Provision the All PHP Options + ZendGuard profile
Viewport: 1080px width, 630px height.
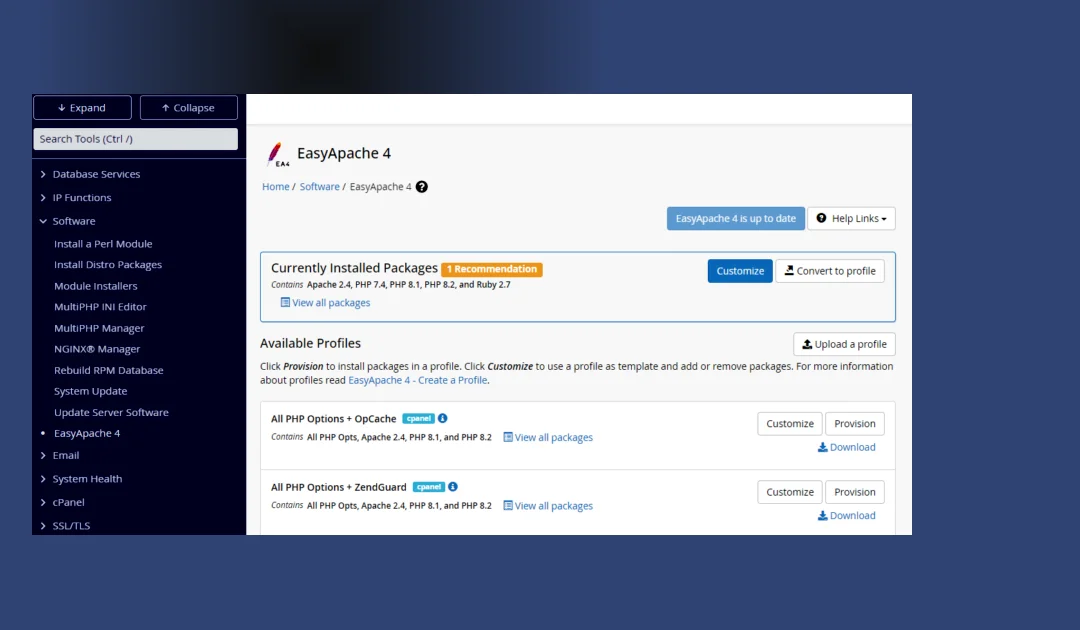pos(855,492)
